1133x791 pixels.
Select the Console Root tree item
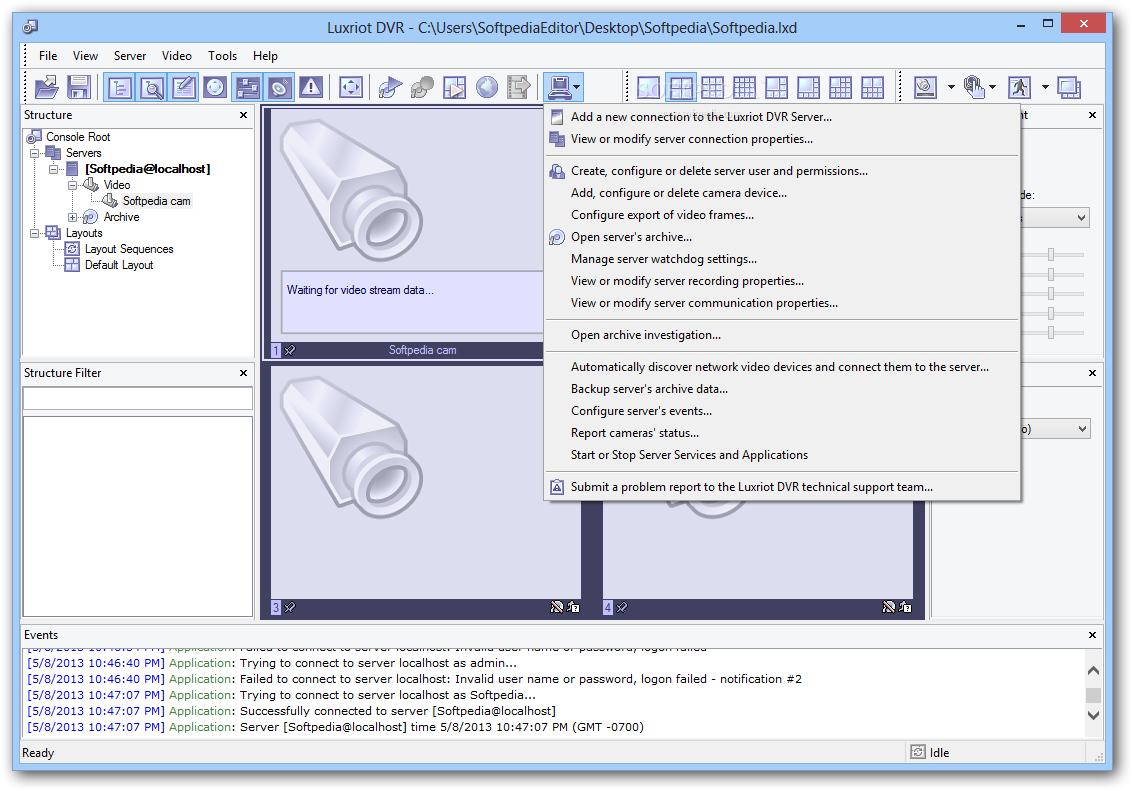(78, 137)
